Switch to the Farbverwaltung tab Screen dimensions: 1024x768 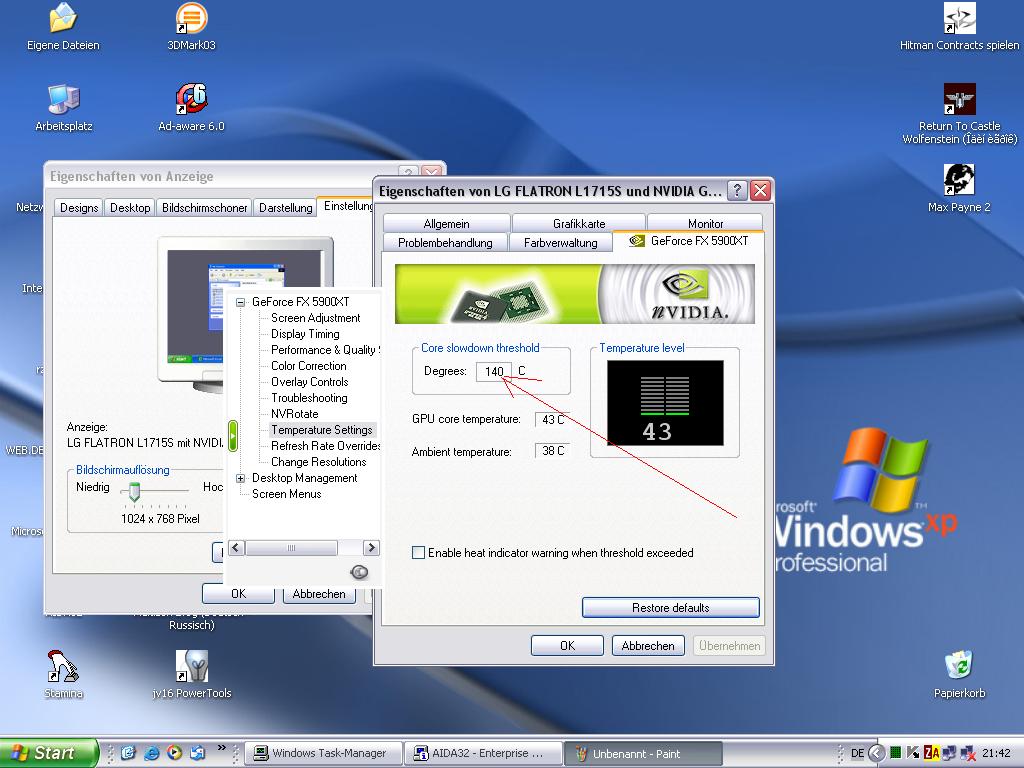tap(561, 242)
